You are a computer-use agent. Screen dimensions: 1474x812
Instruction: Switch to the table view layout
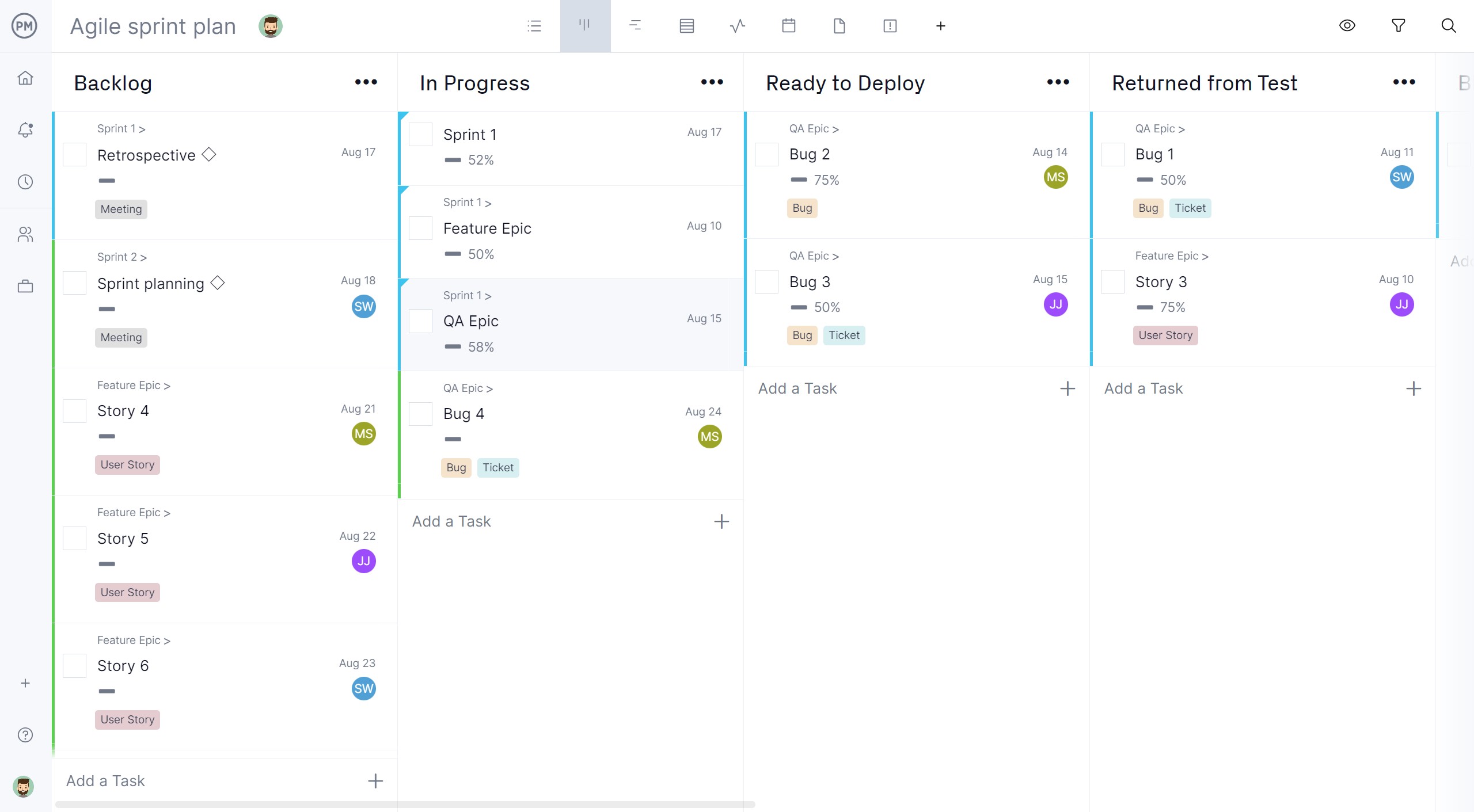tap(686, 25)
